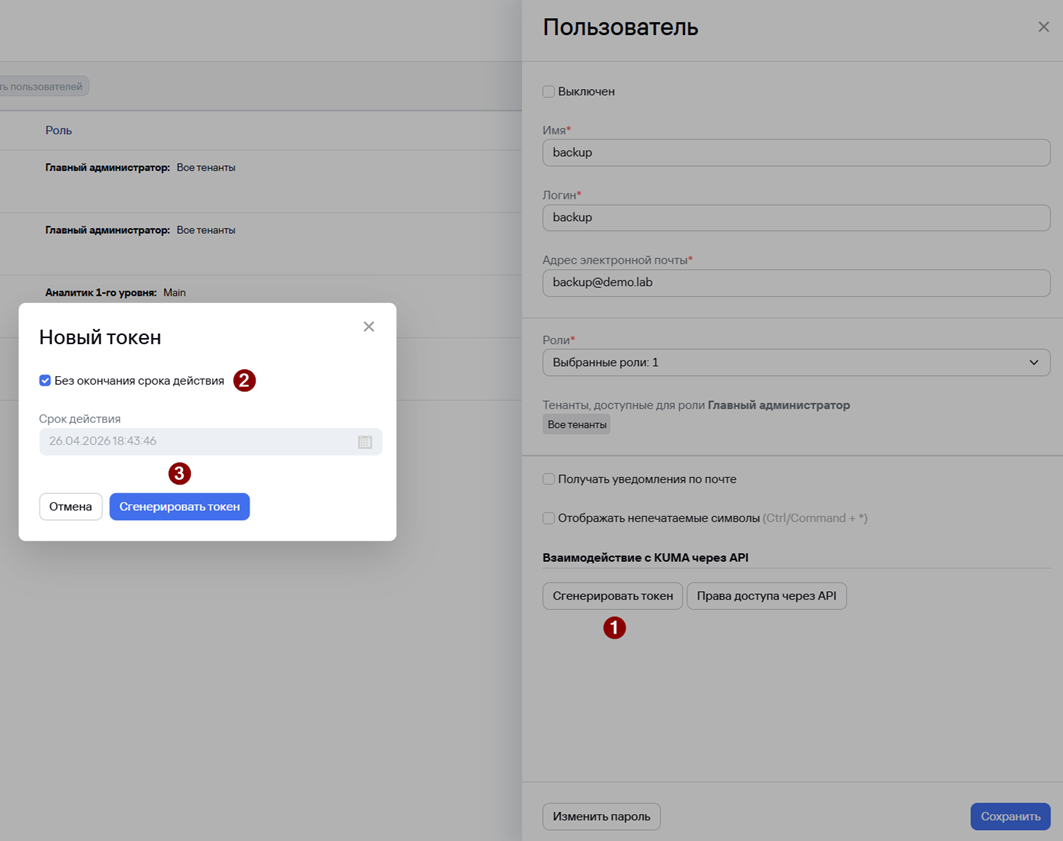Expand the roles dropdown chevron
The image size is (1063, 841).
(x=1033, y=363)
